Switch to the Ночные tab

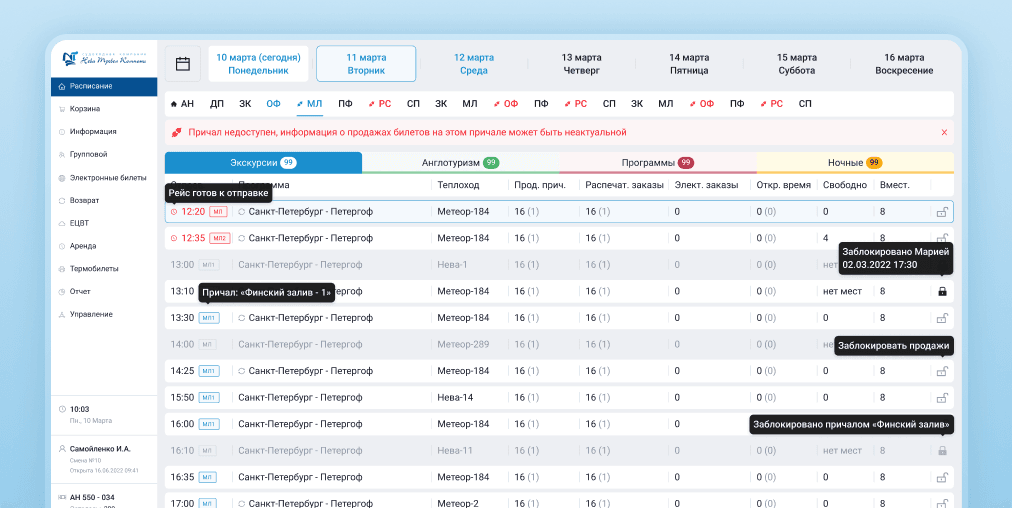pyautogui.click(x=853, y=162)
